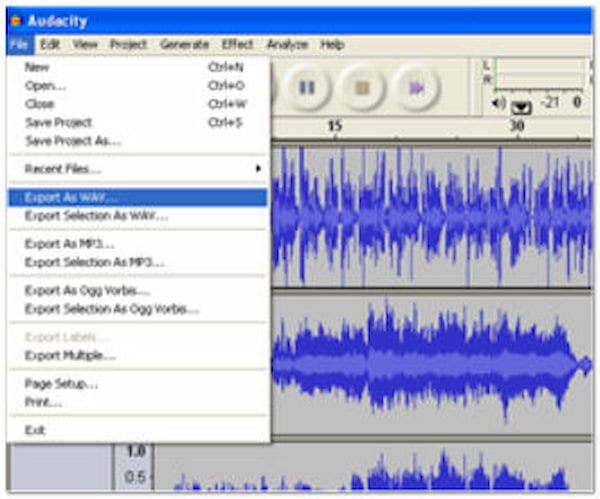Open the Analyze menu
Viewport: 600px width, 499px height.
[287, 44]
